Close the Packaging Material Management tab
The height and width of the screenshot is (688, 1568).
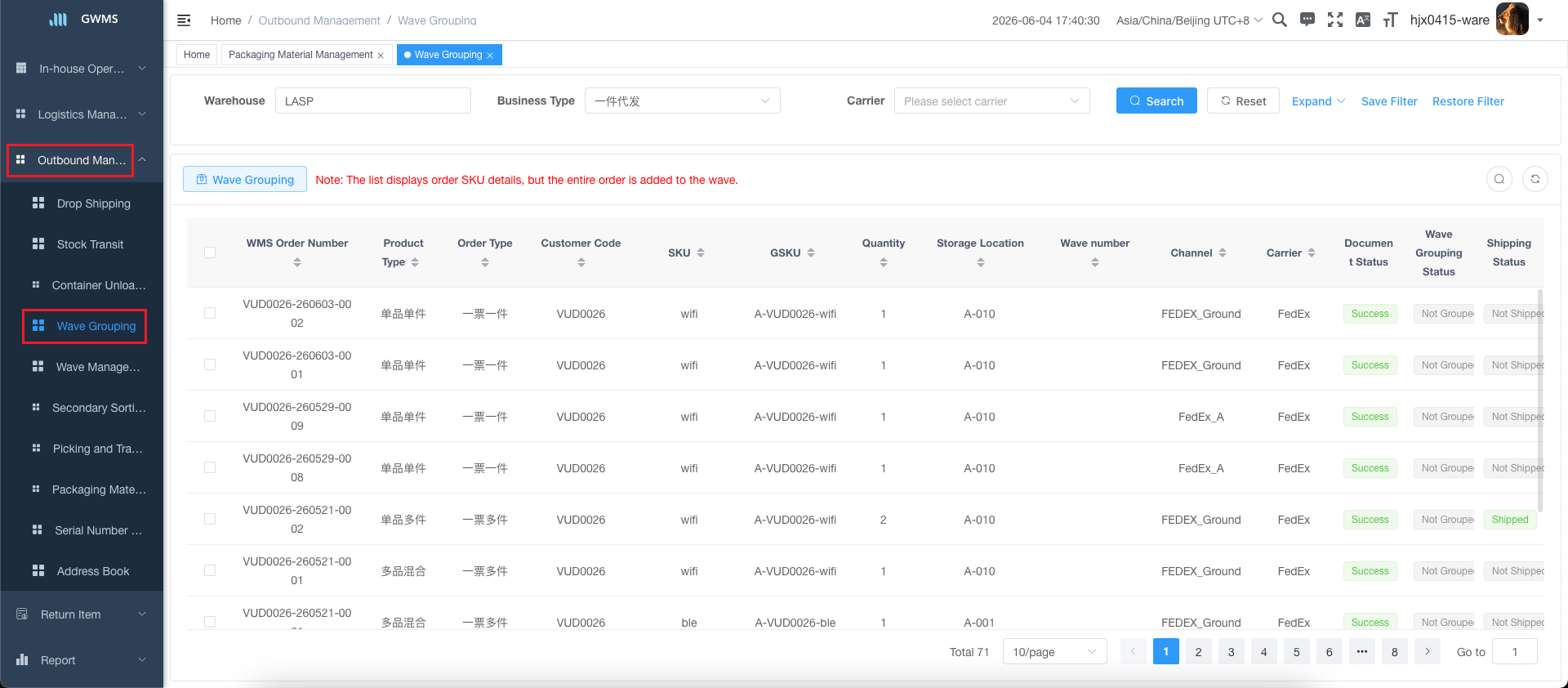[x=381, y=56]
